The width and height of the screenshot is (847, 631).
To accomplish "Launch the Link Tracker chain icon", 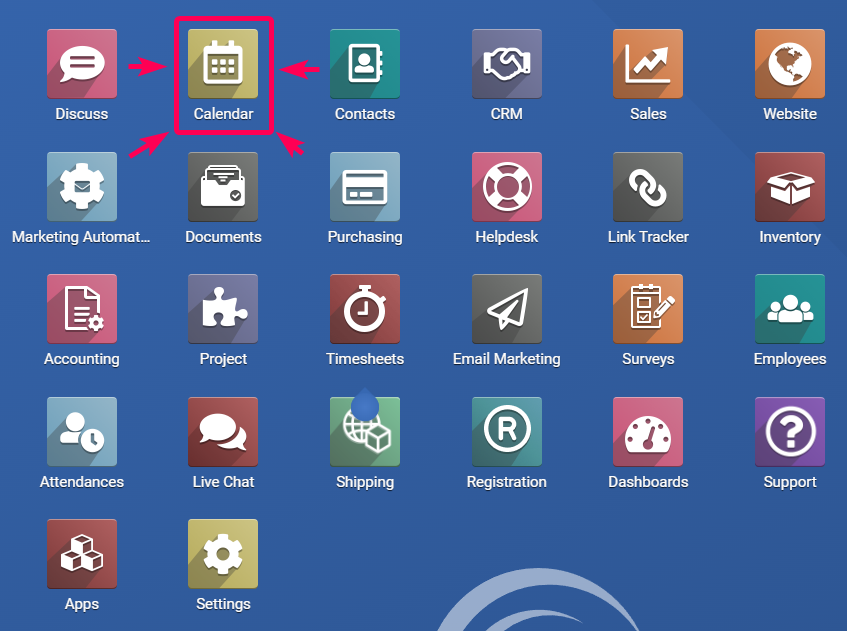I will 648,186.
